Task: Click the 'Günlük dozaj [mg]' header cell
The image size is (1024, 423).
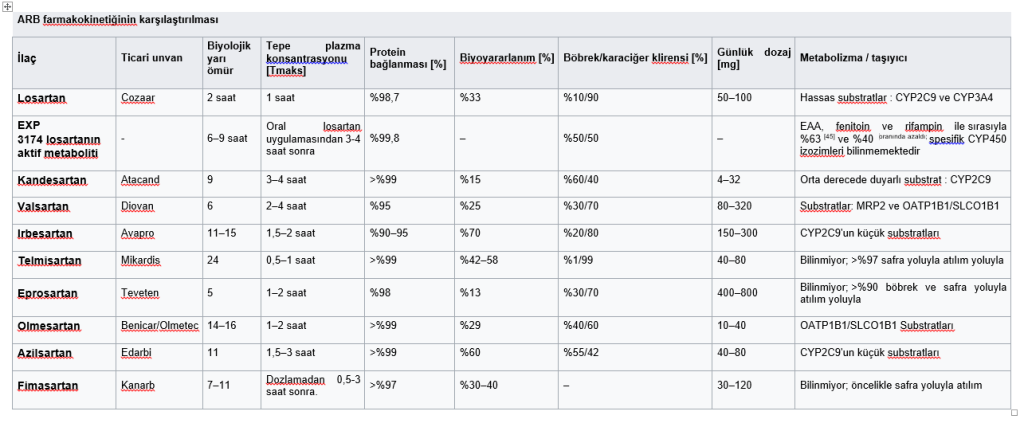Action: coord(753,58)
